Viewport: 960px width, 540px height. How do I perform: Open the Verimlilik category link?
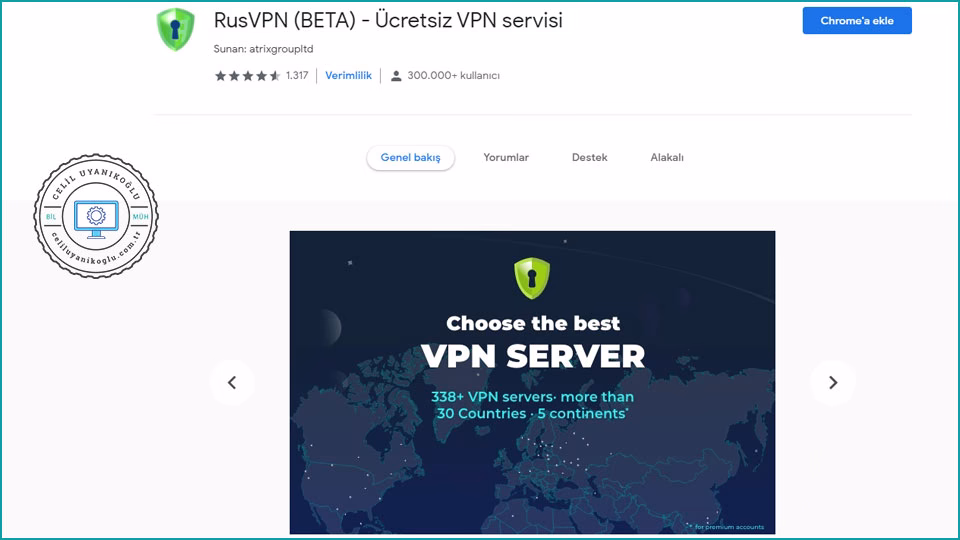pyautogui.click(x=348, y=75)
